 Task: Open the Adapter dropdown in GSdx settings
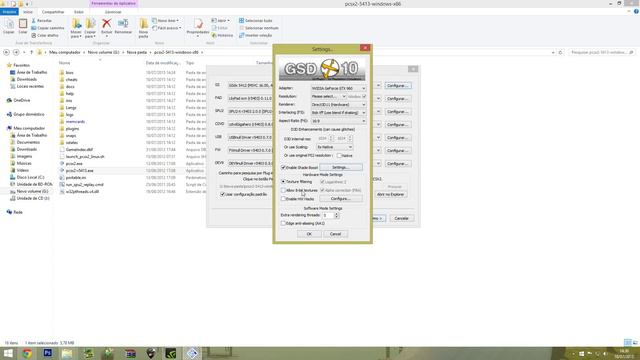click(x=338, y=88)
